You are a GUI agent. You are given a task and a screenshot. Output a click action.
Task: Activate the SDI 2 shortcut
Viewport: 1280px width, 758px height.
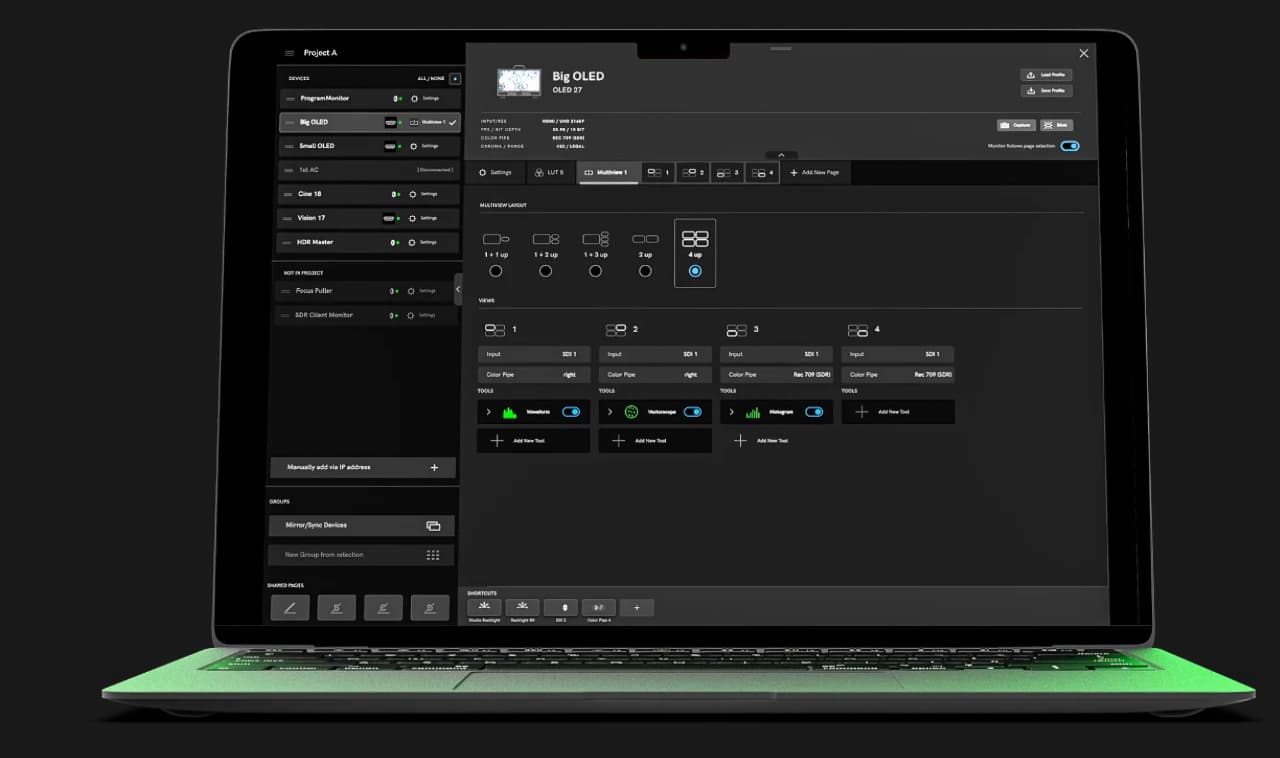560,607
